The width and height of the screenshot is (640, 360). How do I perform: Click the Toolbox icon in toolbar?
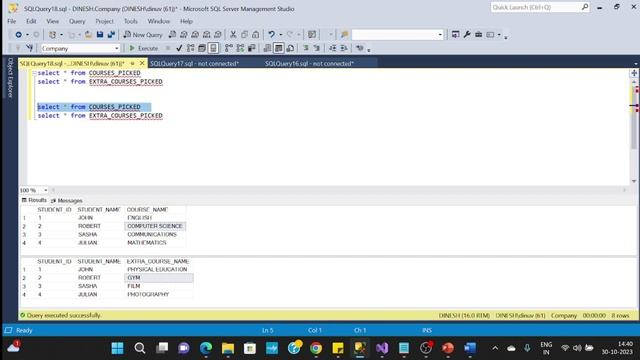point(478,35)
